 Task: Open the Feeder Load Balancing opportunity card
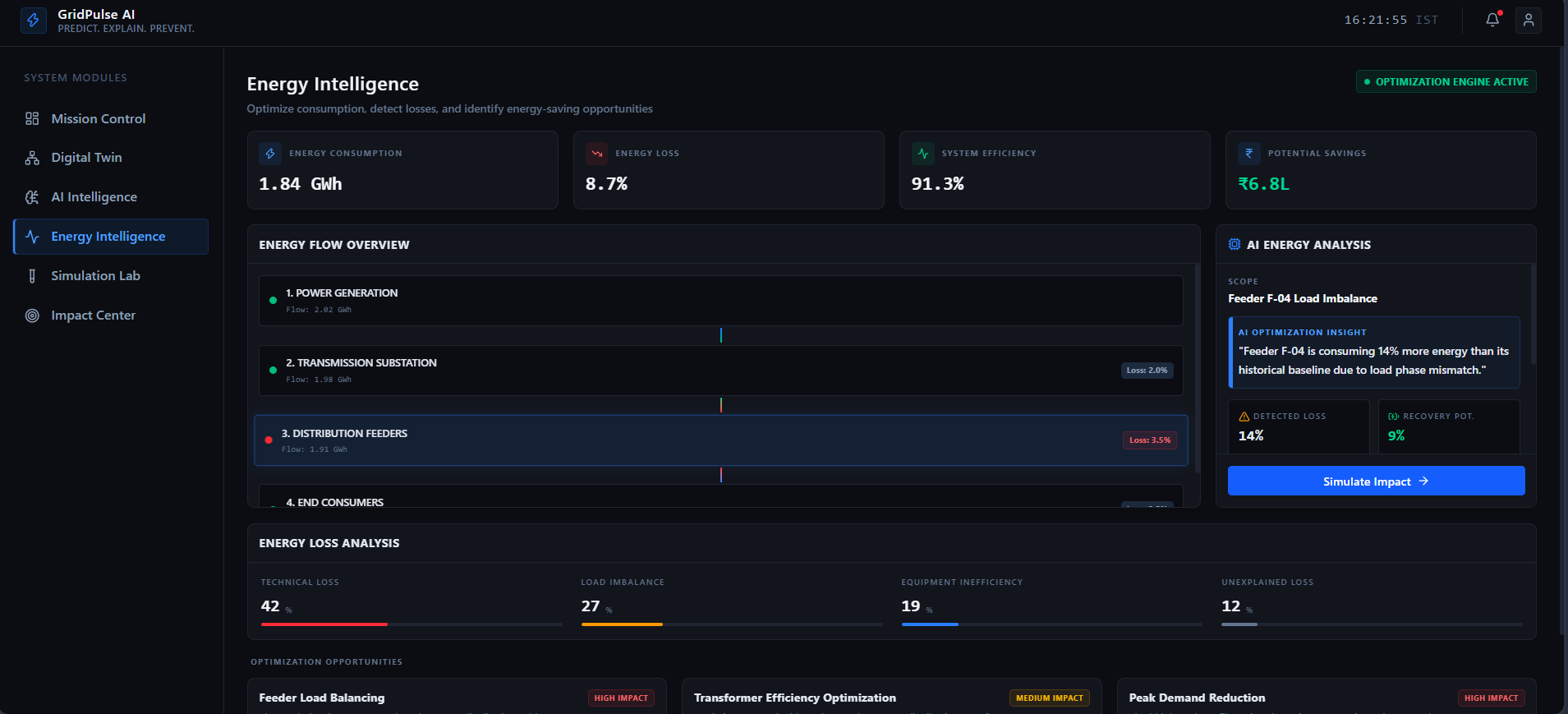coord(457,697)
